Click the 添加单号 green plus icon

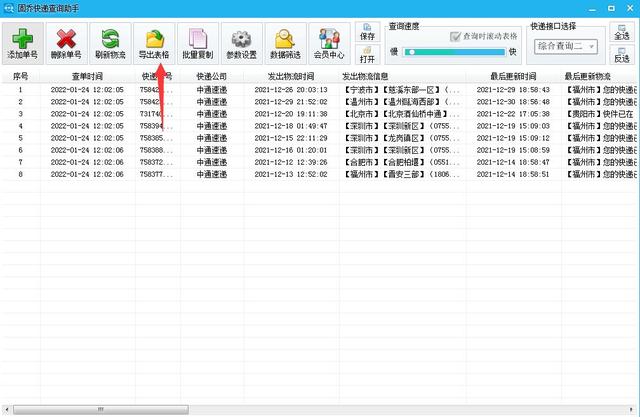click(21, 40)
